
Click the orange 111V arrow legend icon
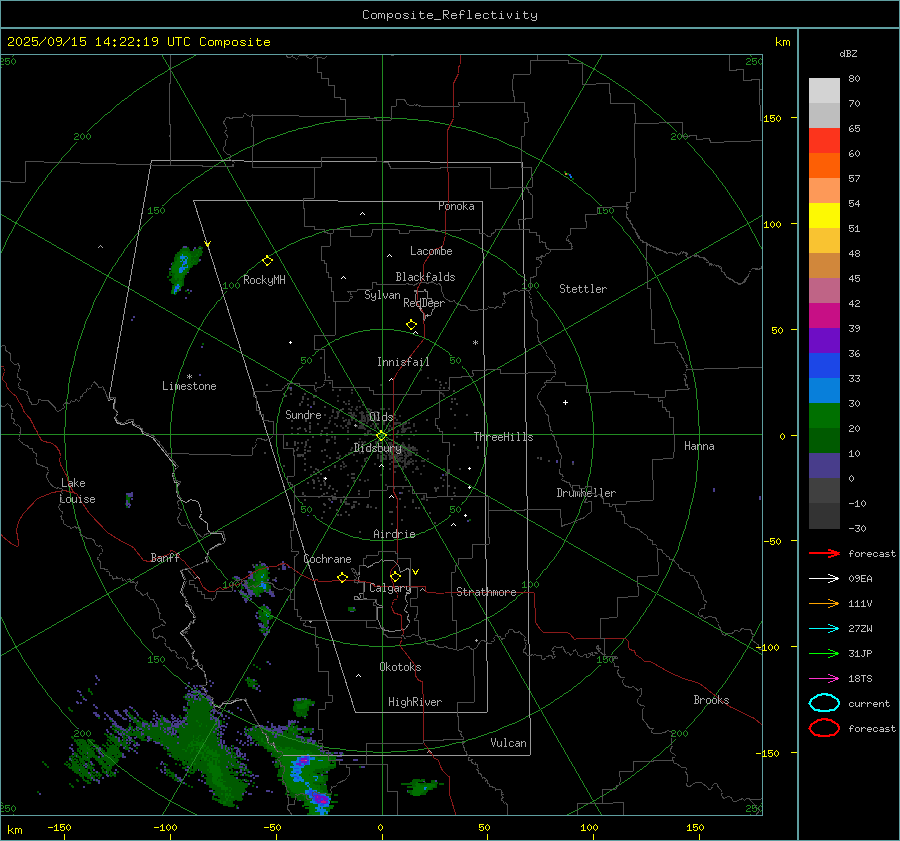pos(824,603)
